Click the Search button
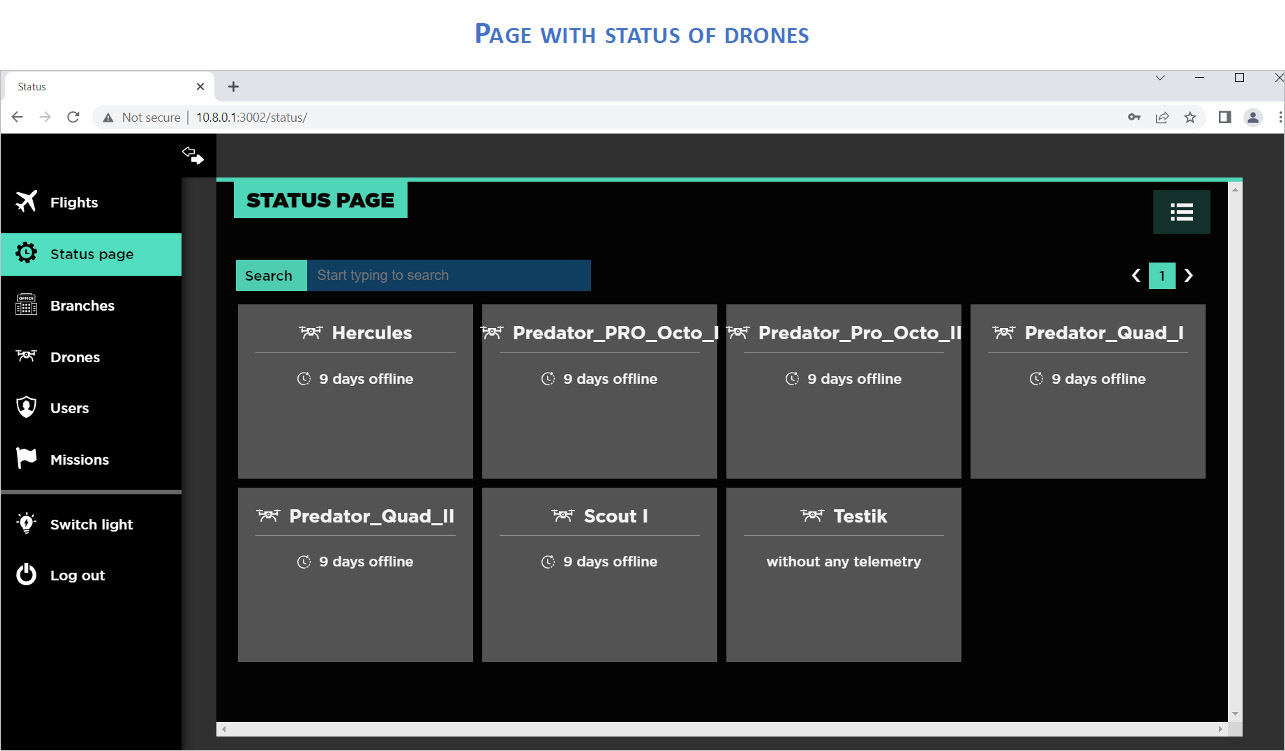 (269, 276)
